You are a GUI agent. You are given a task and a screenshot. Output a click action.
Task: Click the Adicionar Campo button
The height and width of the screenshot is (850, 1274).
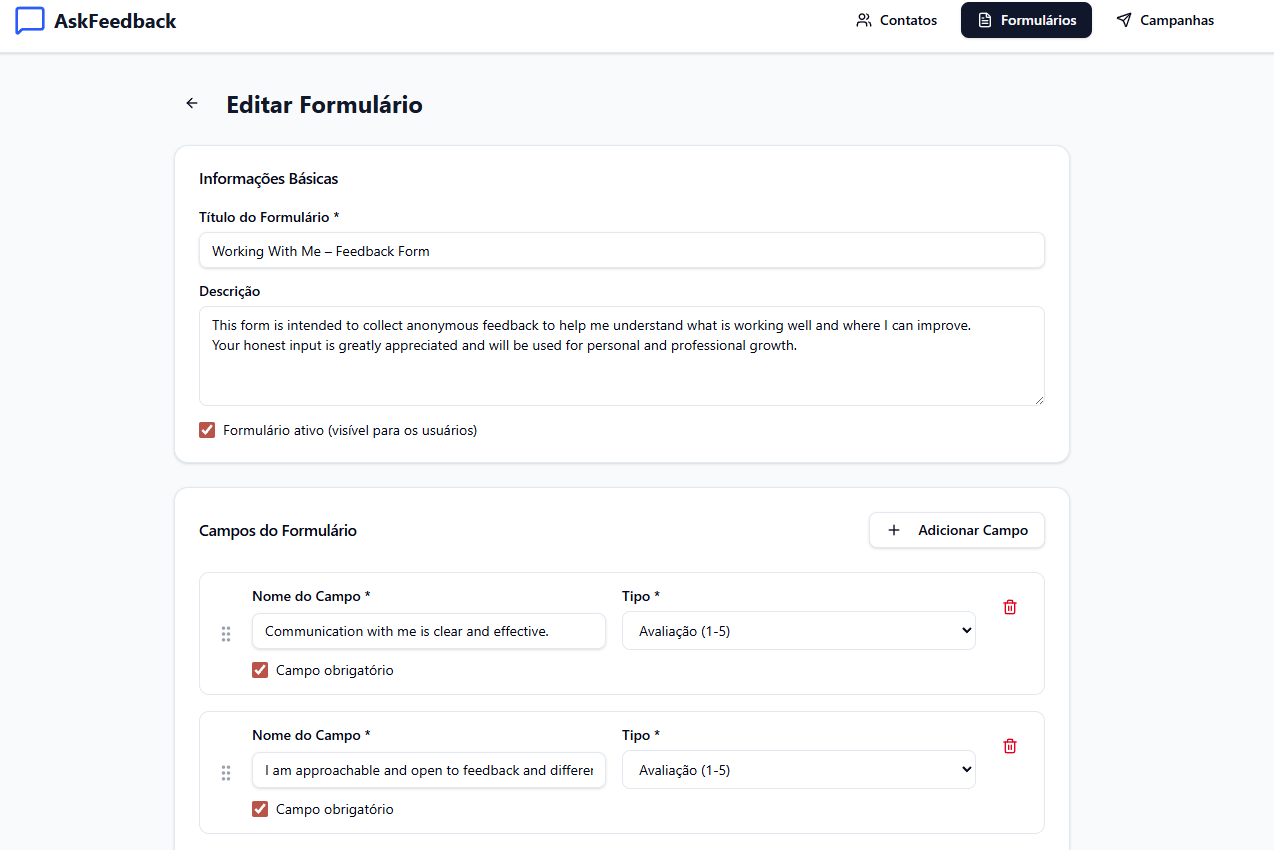pyautogui.click(x=956, y=530)
